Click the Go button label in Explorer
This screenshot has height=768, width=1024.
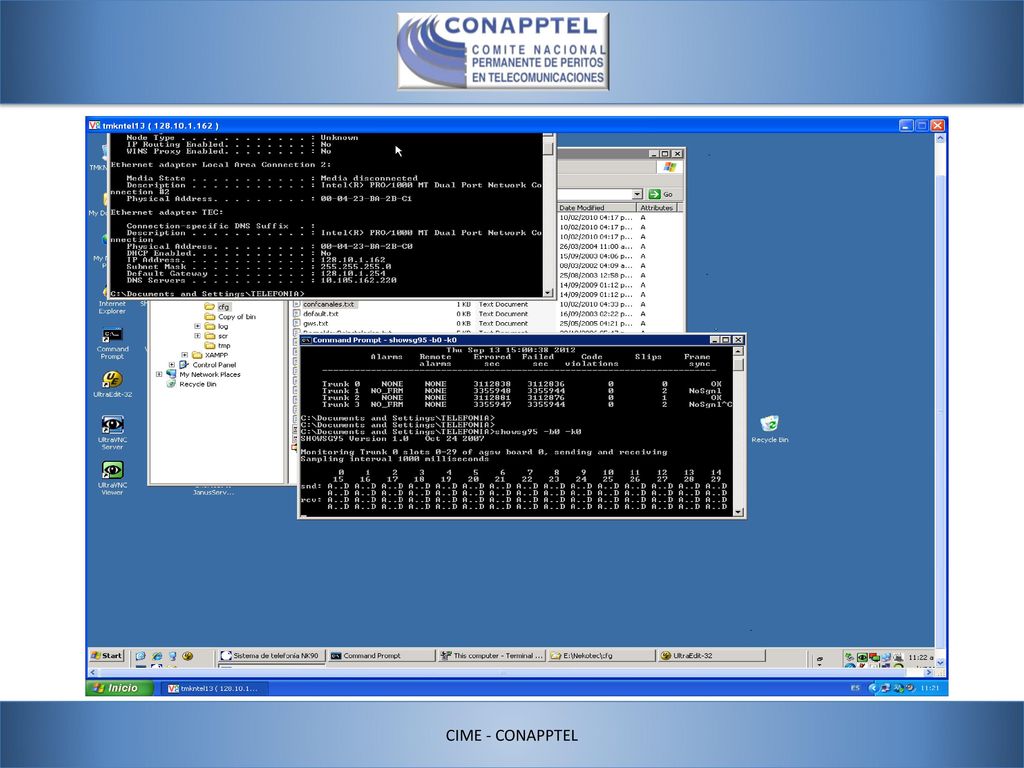[x=667, y=195]
